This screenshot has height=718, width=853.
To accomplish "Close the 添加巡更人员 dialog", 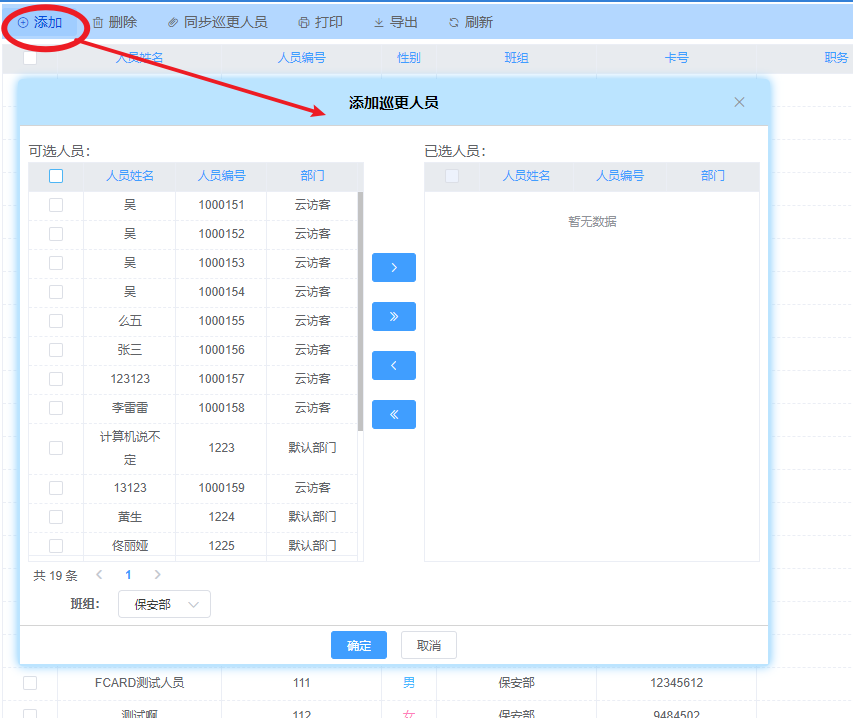I will pos(740,102).
